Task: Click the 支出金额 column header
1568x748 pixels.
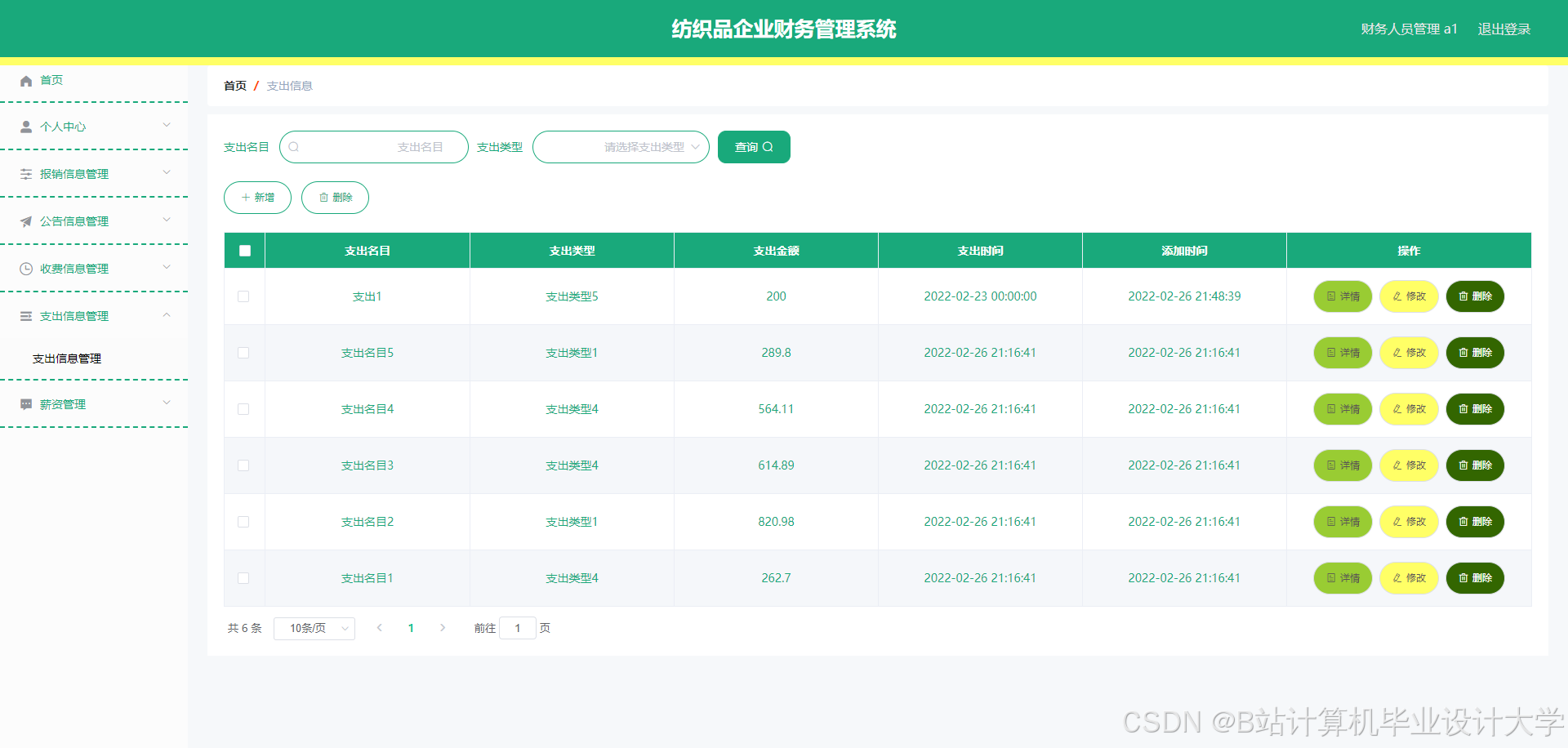Action: pos(776,251)
